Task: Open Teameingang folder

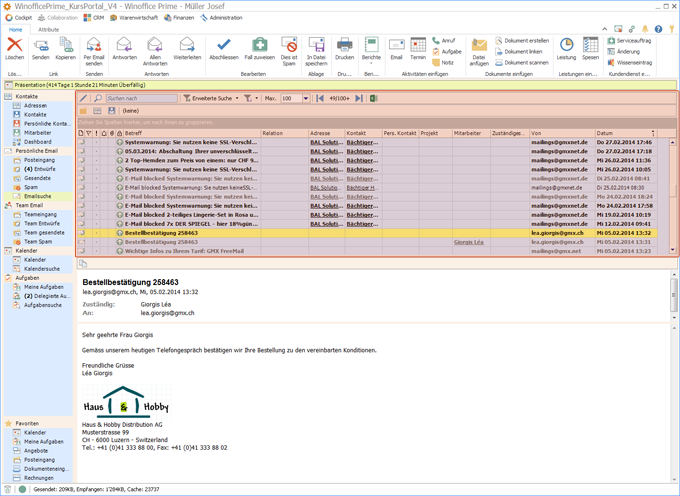Action: click(x=40, y=215)
